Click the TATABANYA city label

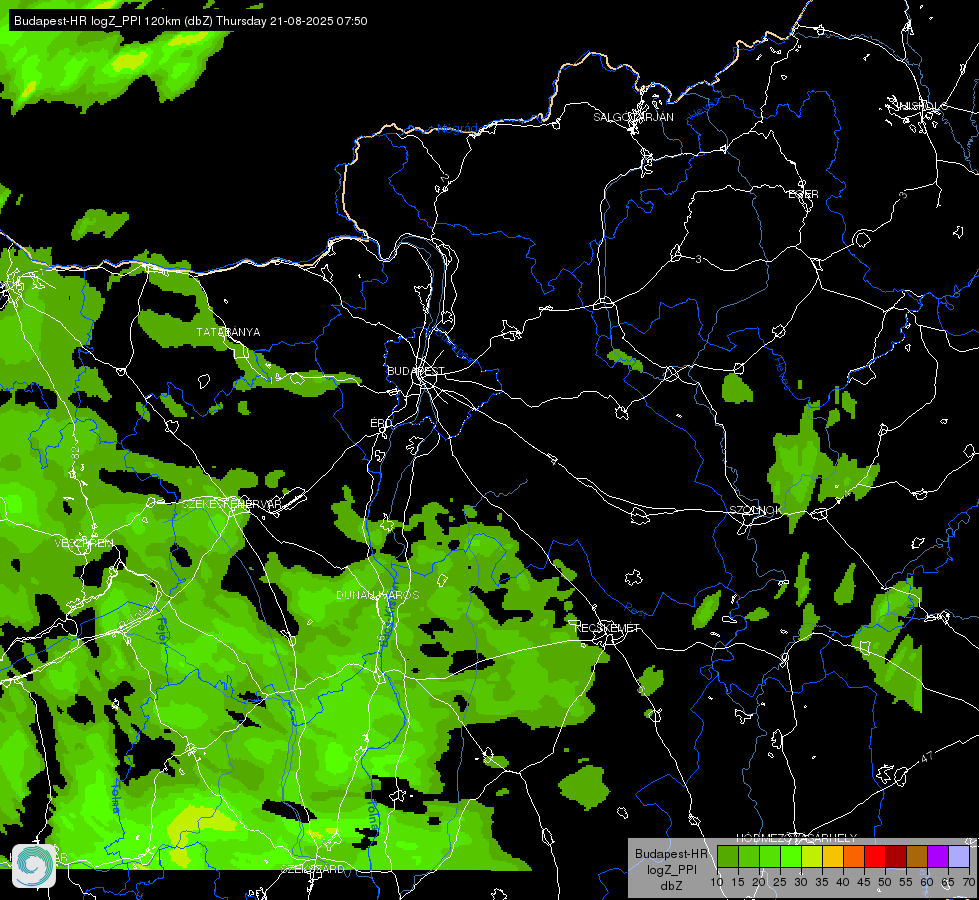point(229,332)
